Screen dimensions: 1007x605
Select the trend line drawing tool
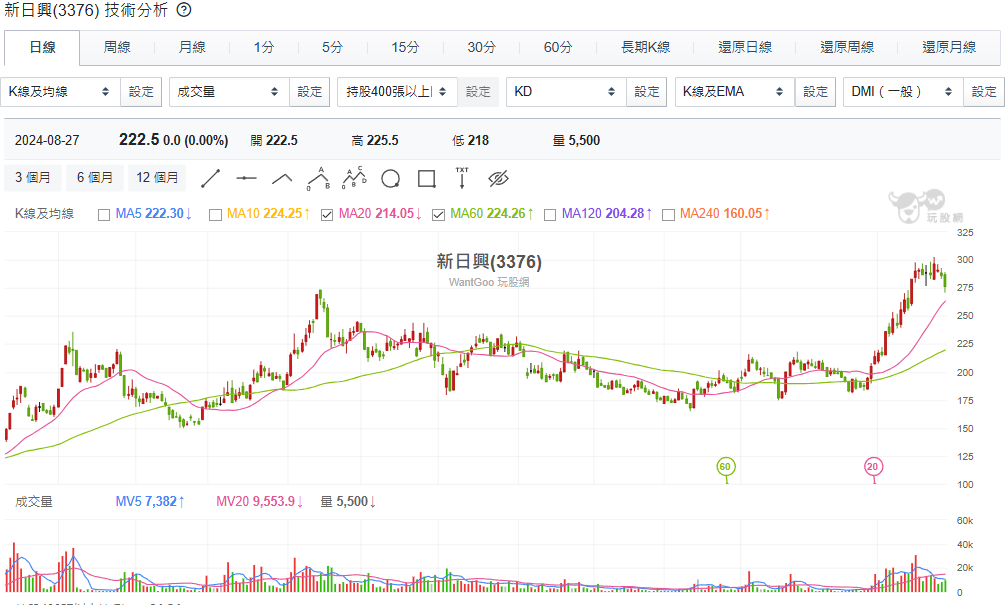pyautogui.click(x=210, y=178)
